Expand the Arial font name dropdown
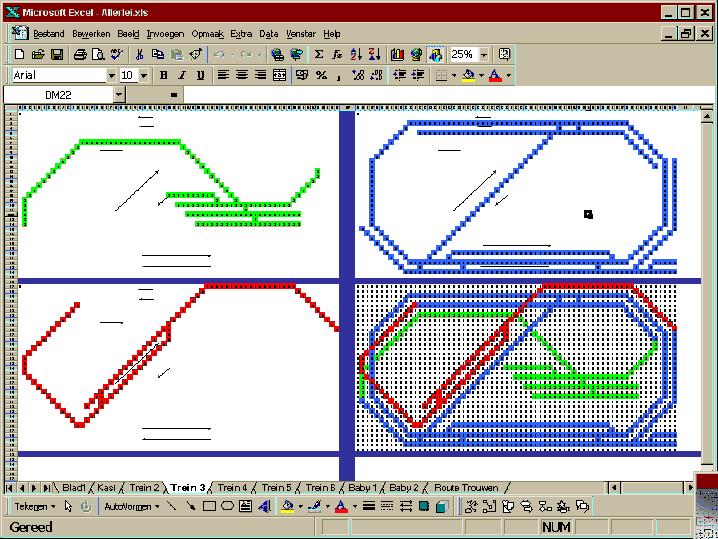Image resolution: width=718 pixels, height=539 pixels. [x=111, y=75]
